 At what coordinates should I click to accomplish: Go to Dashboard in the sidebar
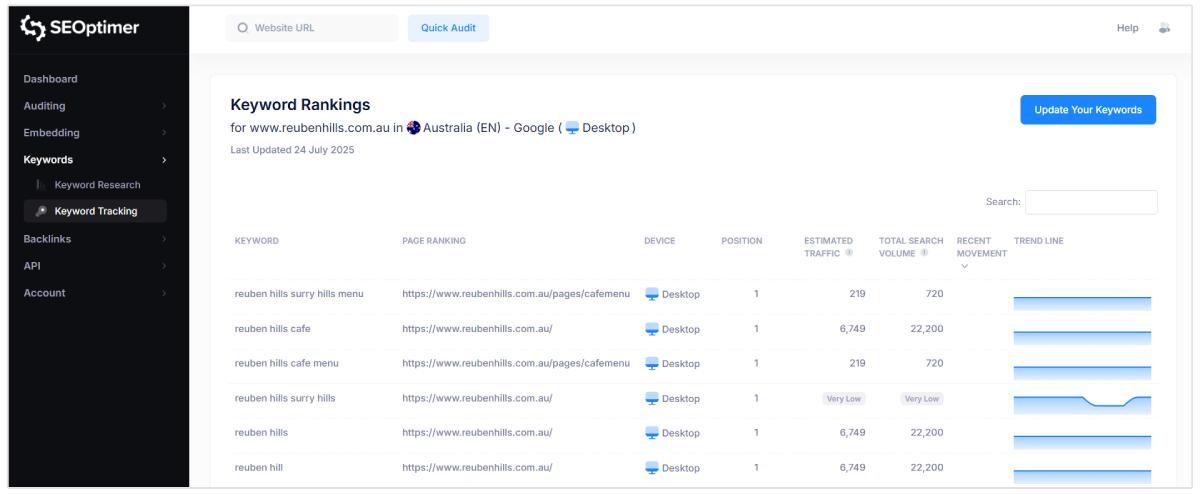point(50,79)
